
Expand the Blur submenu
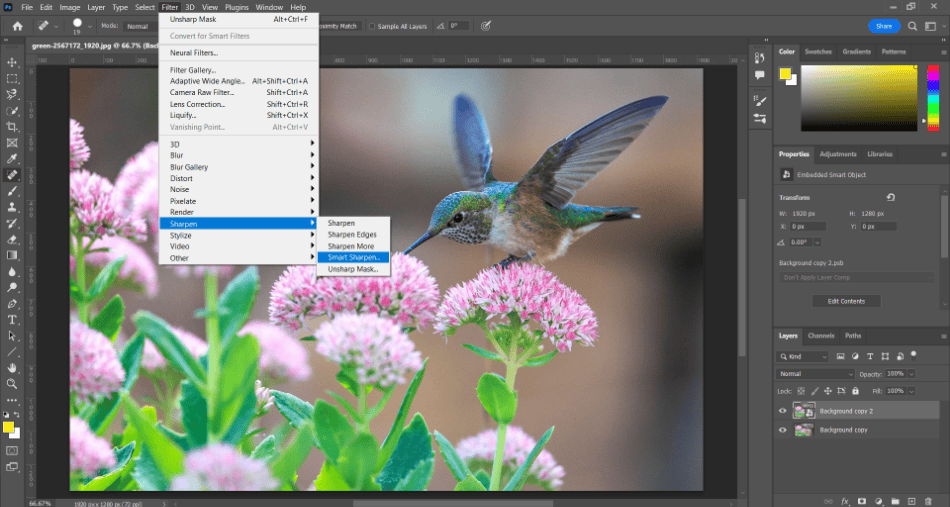pyautogui.click(x=239, y=156)
